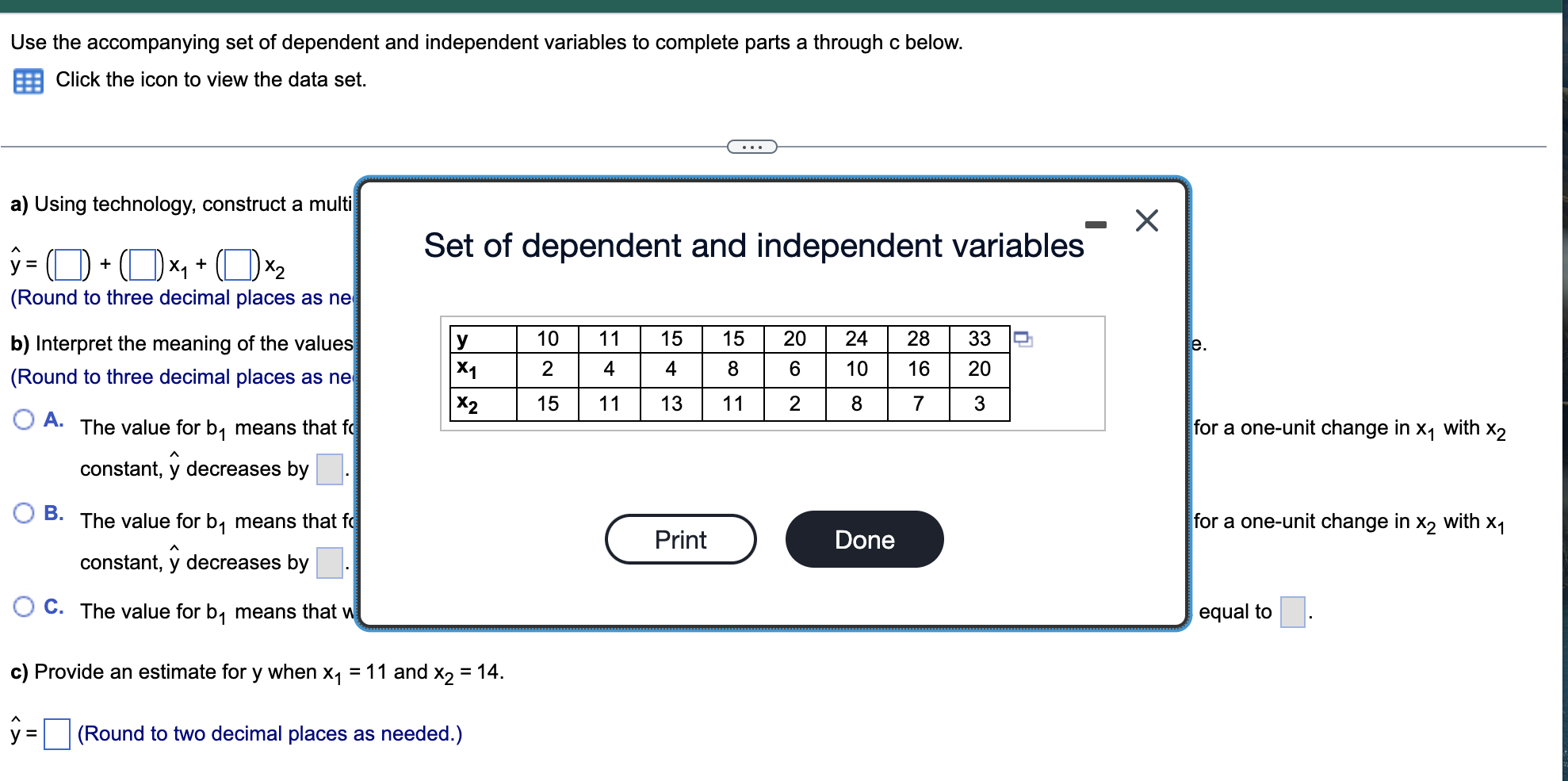This screenshot has width=1568, height=781.
Task: Click the Print button
Action: click(679, 539)
